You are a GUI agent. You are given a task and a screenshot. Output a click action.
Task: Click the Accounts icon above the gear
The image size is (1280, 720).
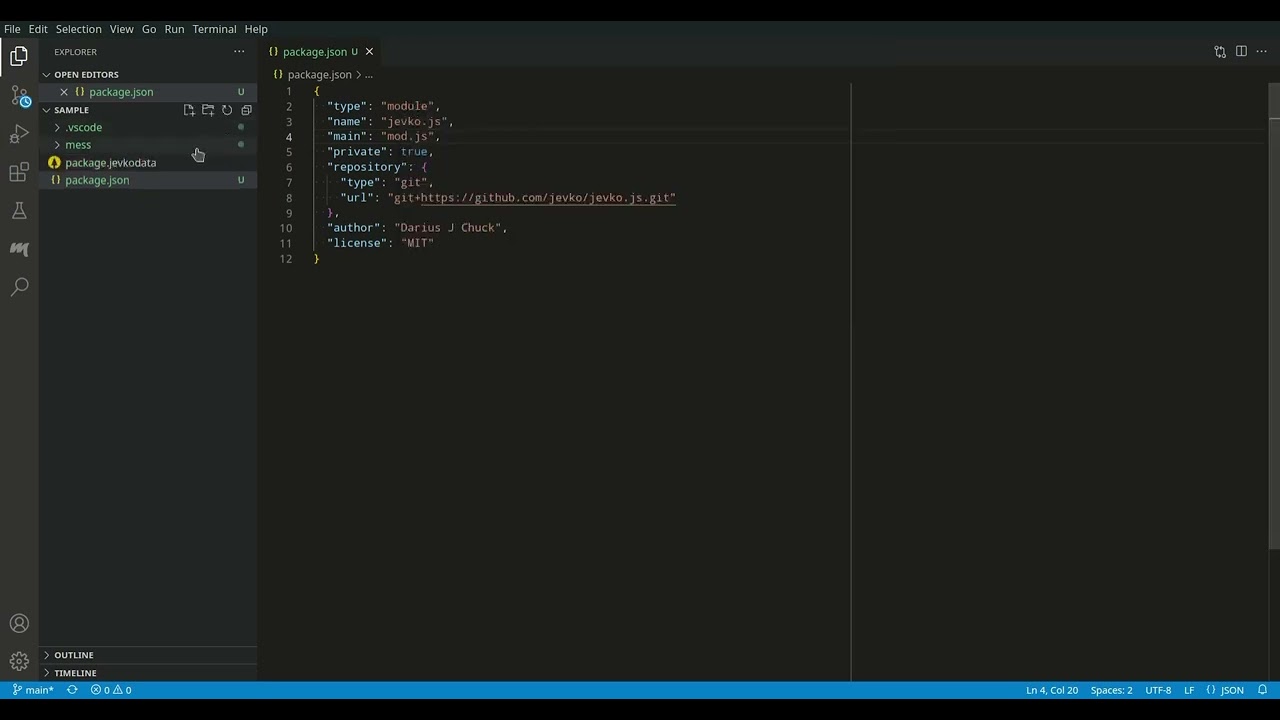tap(19, 623)
